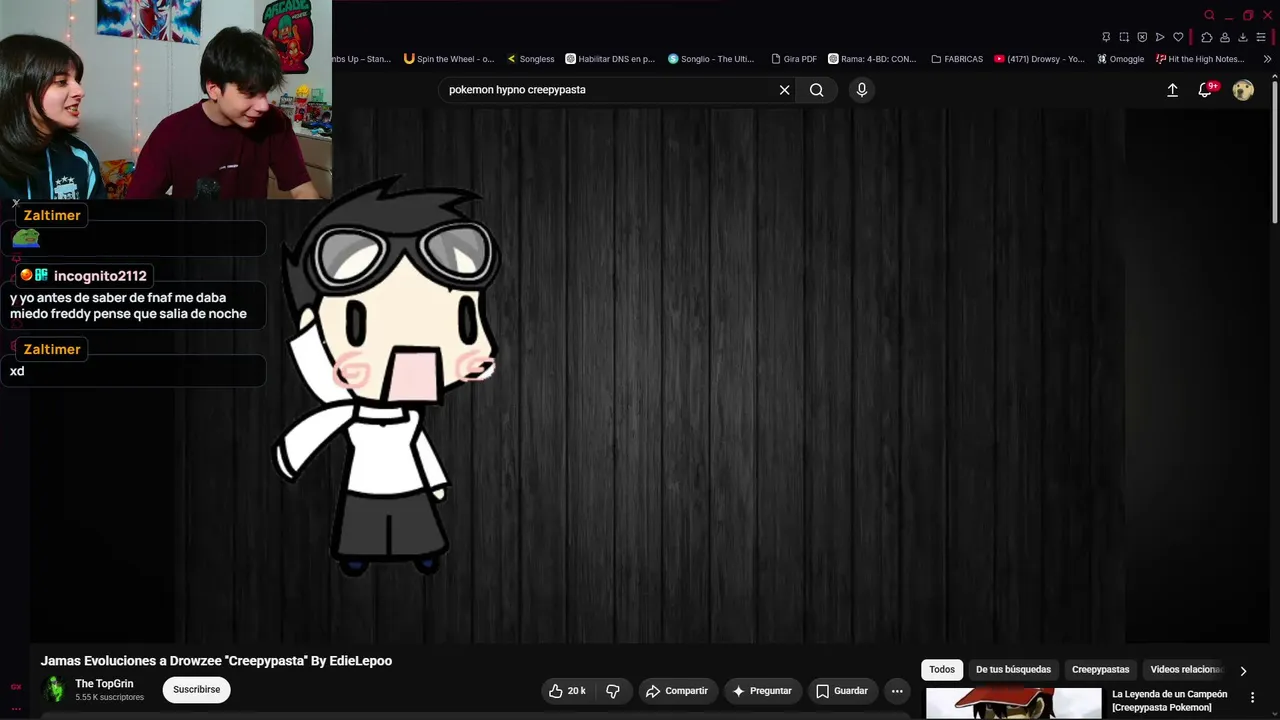1280x720 pixels.
Task: Open the Songlio bookmark
Action: pos(711,59)
